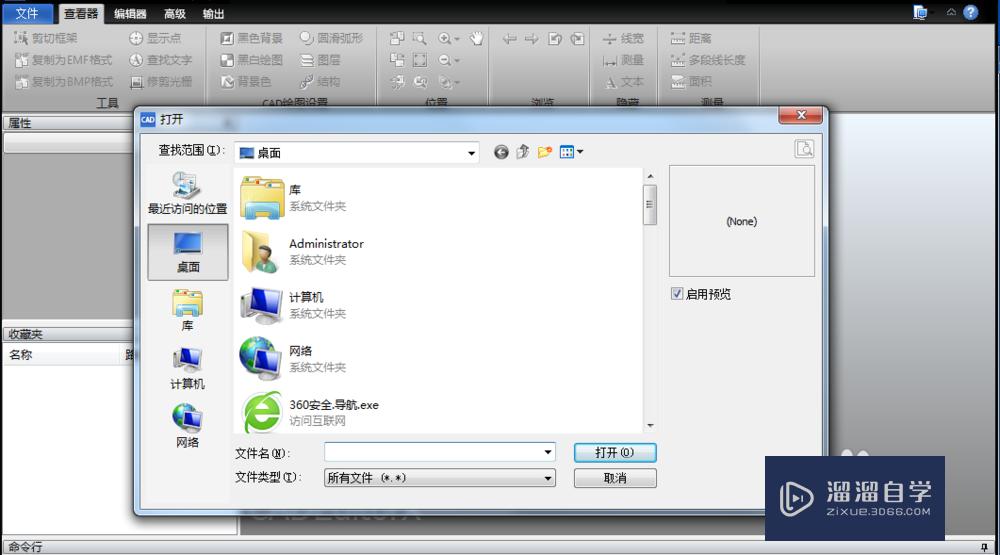Viewport: 1000px width, 555px height.
Task: Click 剪切框架 tool in ribbon
Action: click(46, 38)
